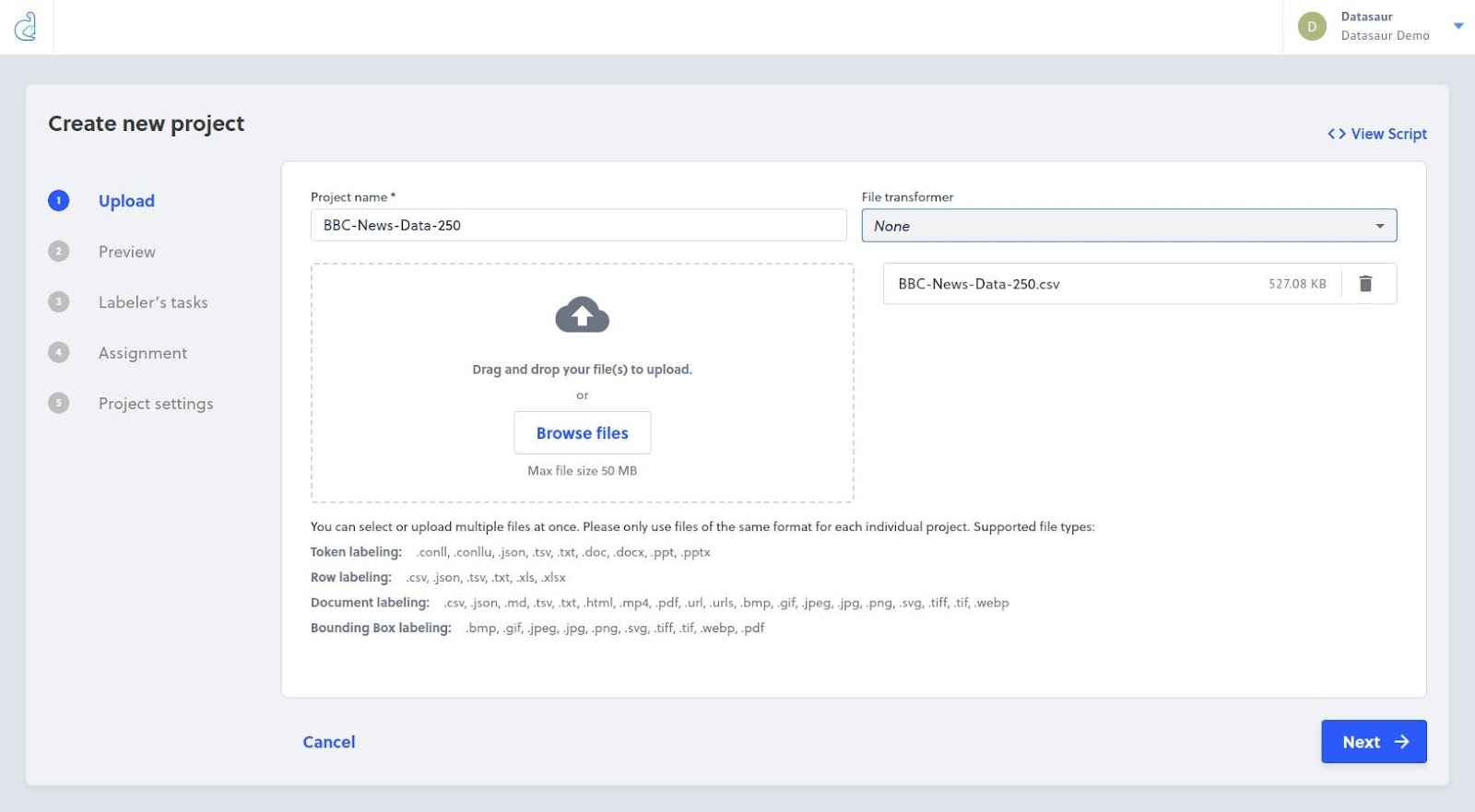1475x812 pixels.
Task: Click the Cancel link
Action: tap(329, 742)
